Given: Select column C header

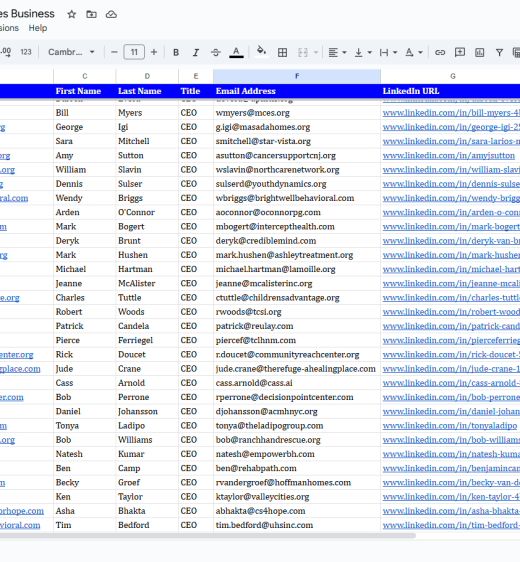Looking at the screenshot, I should point(85,76).
